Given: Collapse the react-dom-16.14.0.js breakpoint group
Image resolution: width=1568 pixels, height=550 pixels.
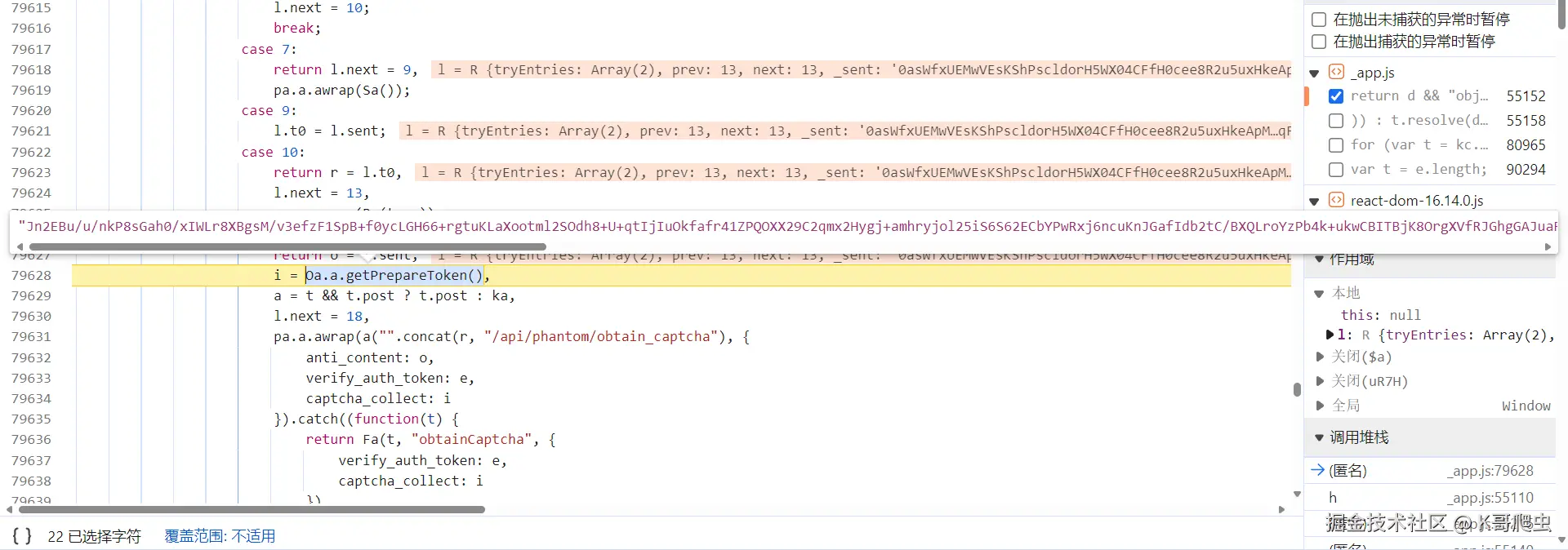Looking at the screenshot, I should point(1314,201).
